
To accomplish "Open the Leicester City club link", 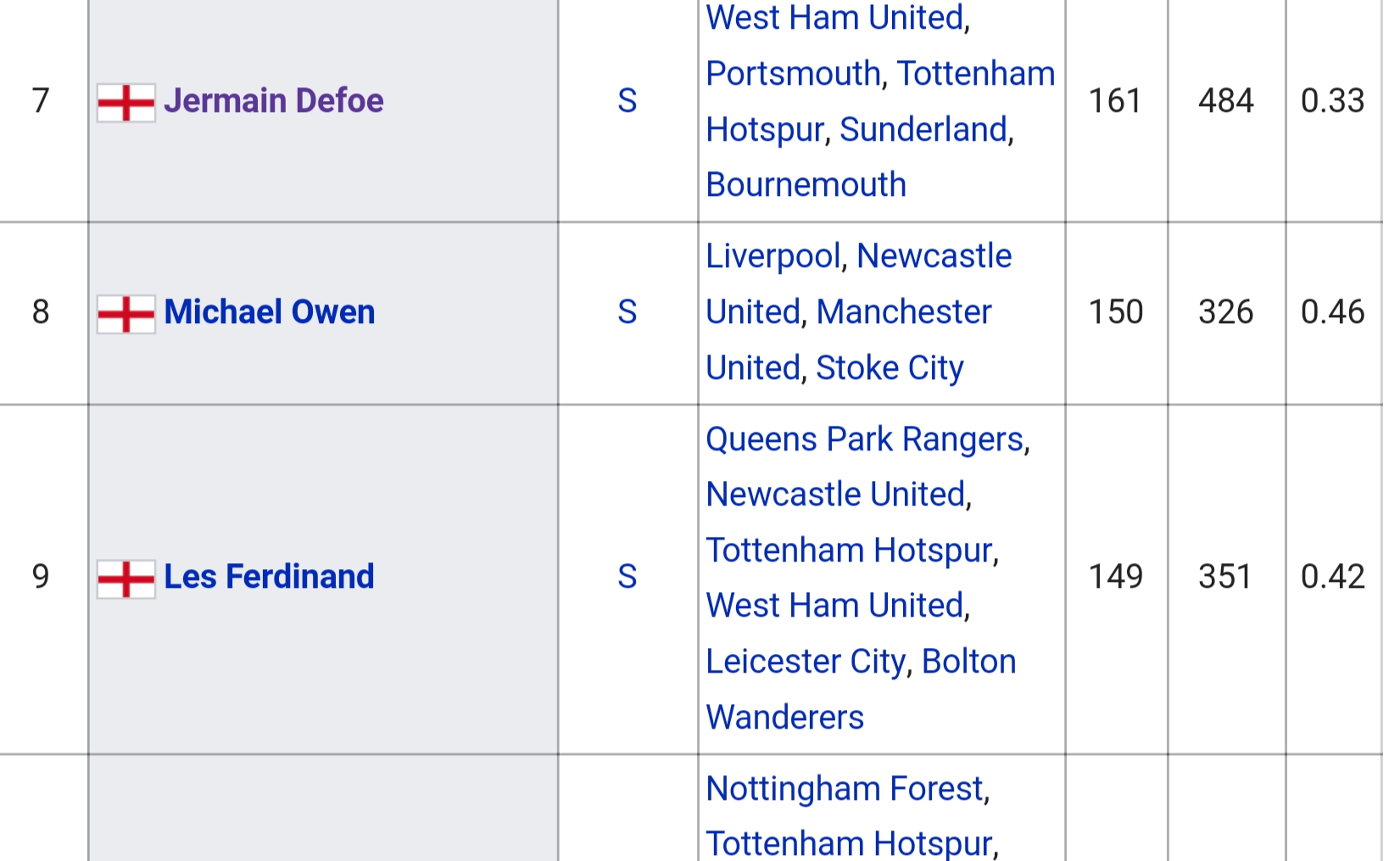I will pos(806,661).
